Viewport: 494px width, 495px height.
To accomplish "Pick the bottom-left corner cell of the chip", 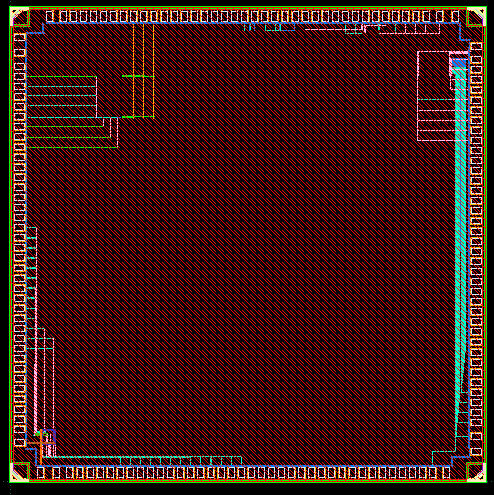I will click(20, 472).
